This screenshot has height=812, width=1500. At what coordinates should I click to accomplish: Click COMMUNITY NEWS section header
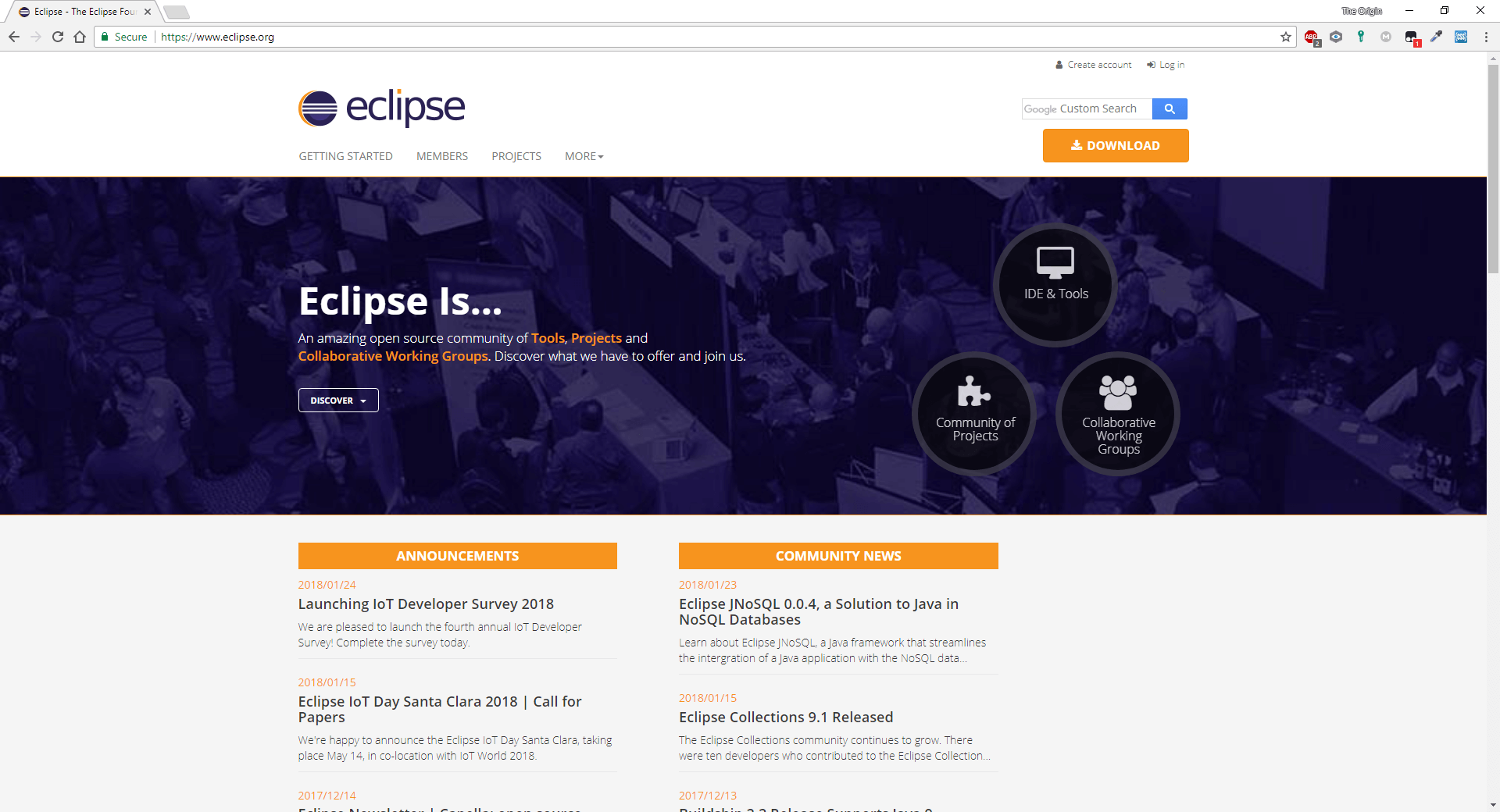click(838, 556)
